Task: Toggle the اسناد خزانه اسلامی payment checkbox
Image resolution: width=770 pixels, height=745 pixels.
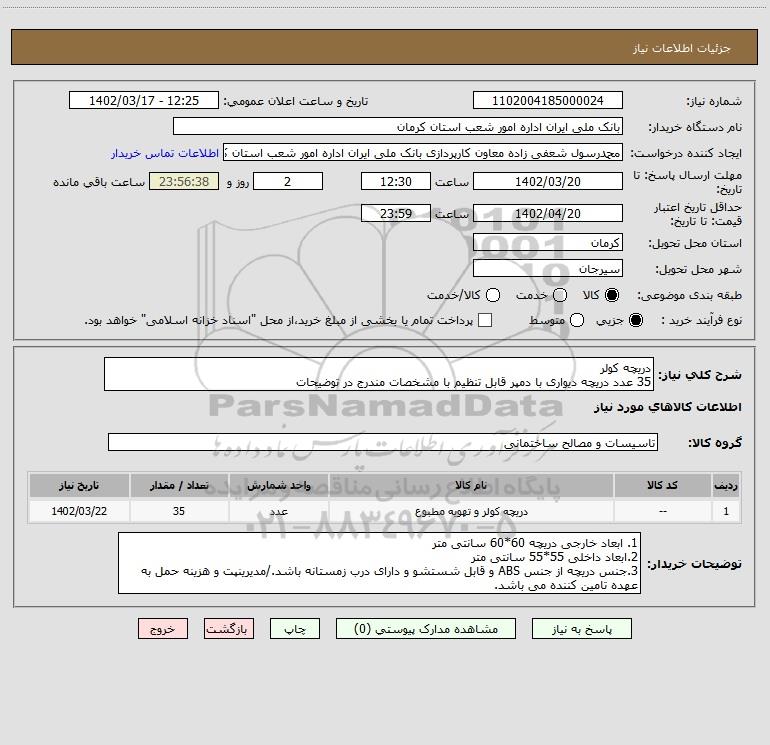Action: click(485, 320)
